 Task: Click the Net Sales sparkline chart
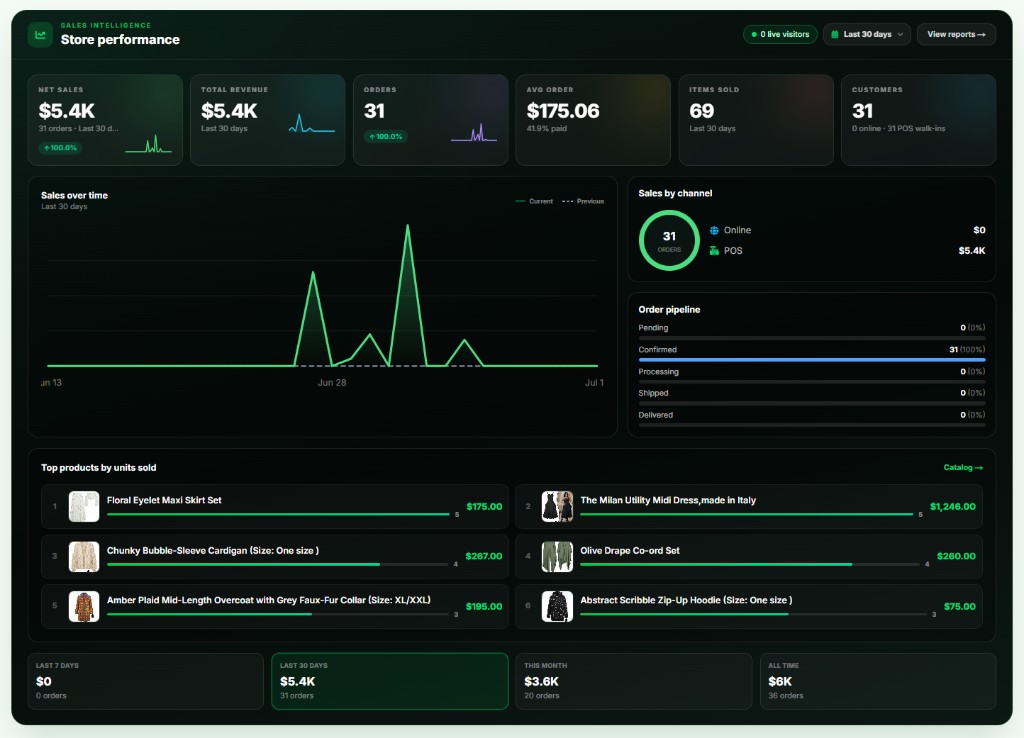pyautogui.click(x=148, y=144)
